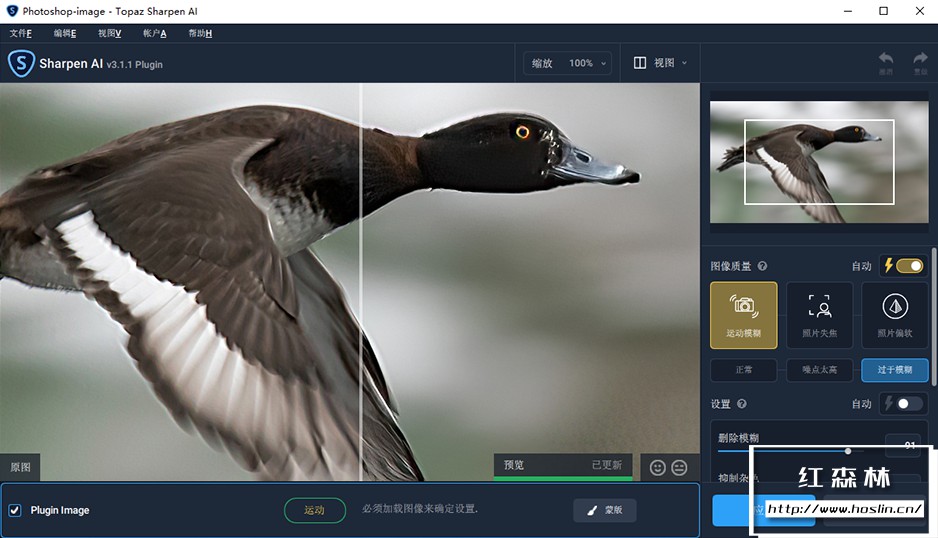Uncheck the Plugin Image checkbox
This screenshot has height=538, width=938.
coord(15,510)
